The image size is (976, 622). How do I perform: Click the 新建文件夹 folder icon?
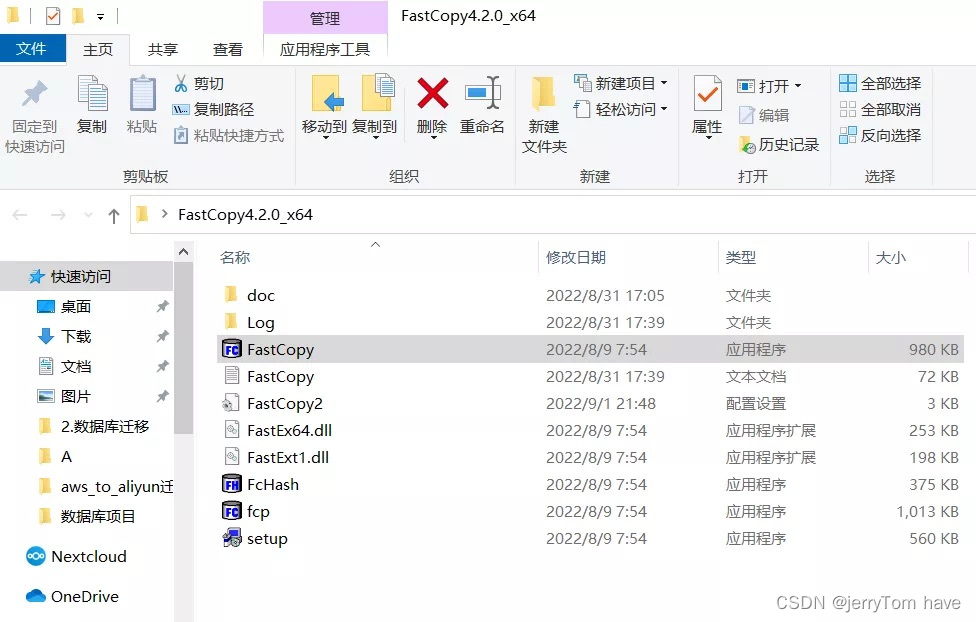(544, 93)
